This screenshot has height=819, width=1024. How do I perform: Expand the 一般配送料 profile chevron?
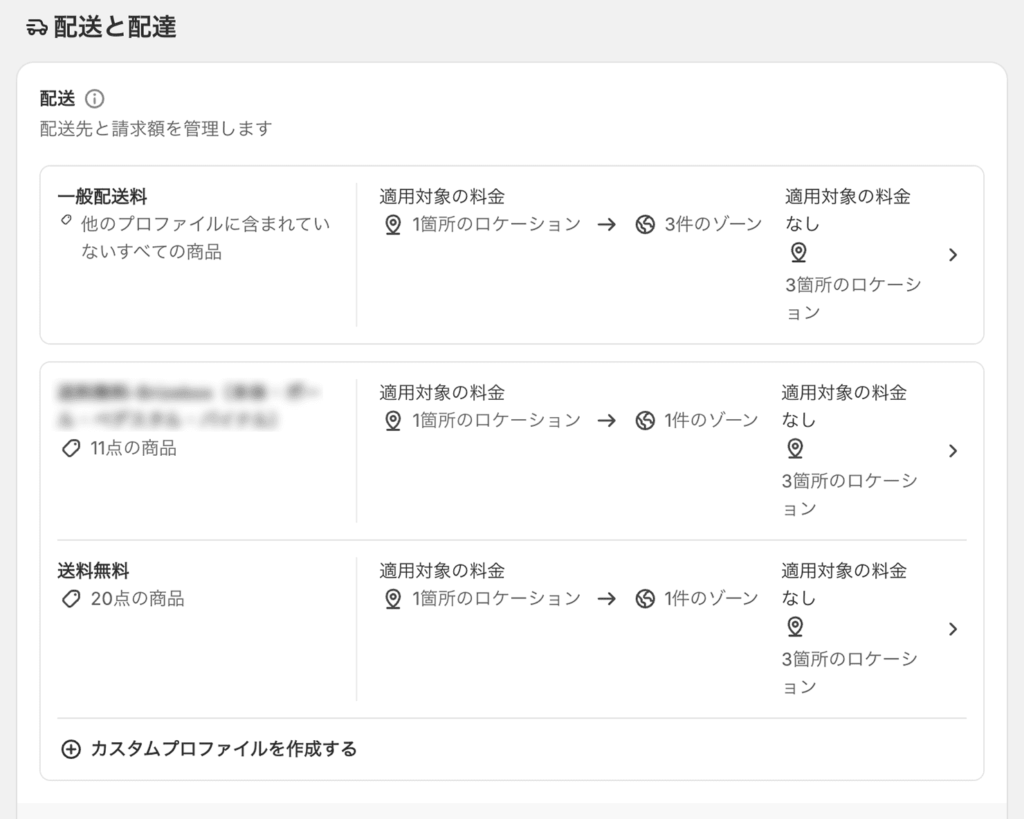[x=953, y=255]
